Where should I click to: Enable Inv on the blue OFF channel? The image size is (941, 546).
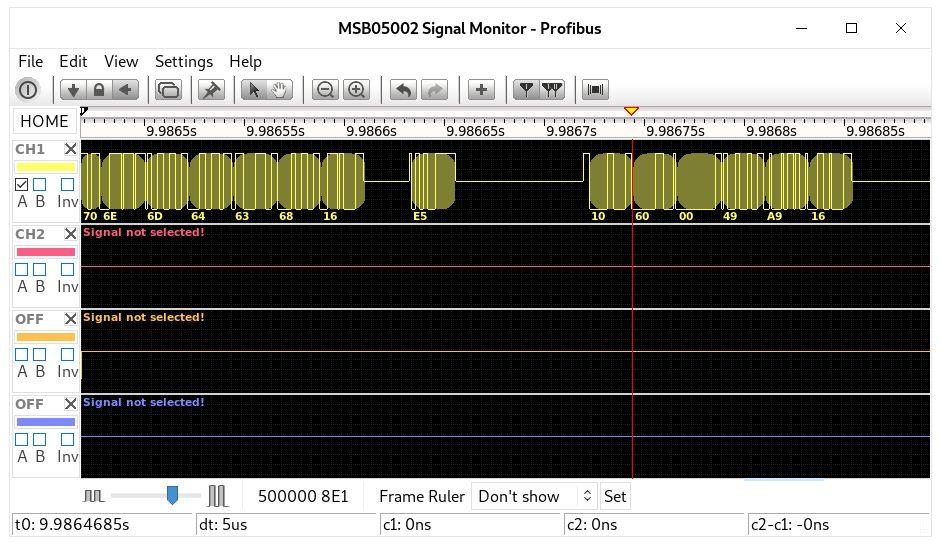pos(67,440)
